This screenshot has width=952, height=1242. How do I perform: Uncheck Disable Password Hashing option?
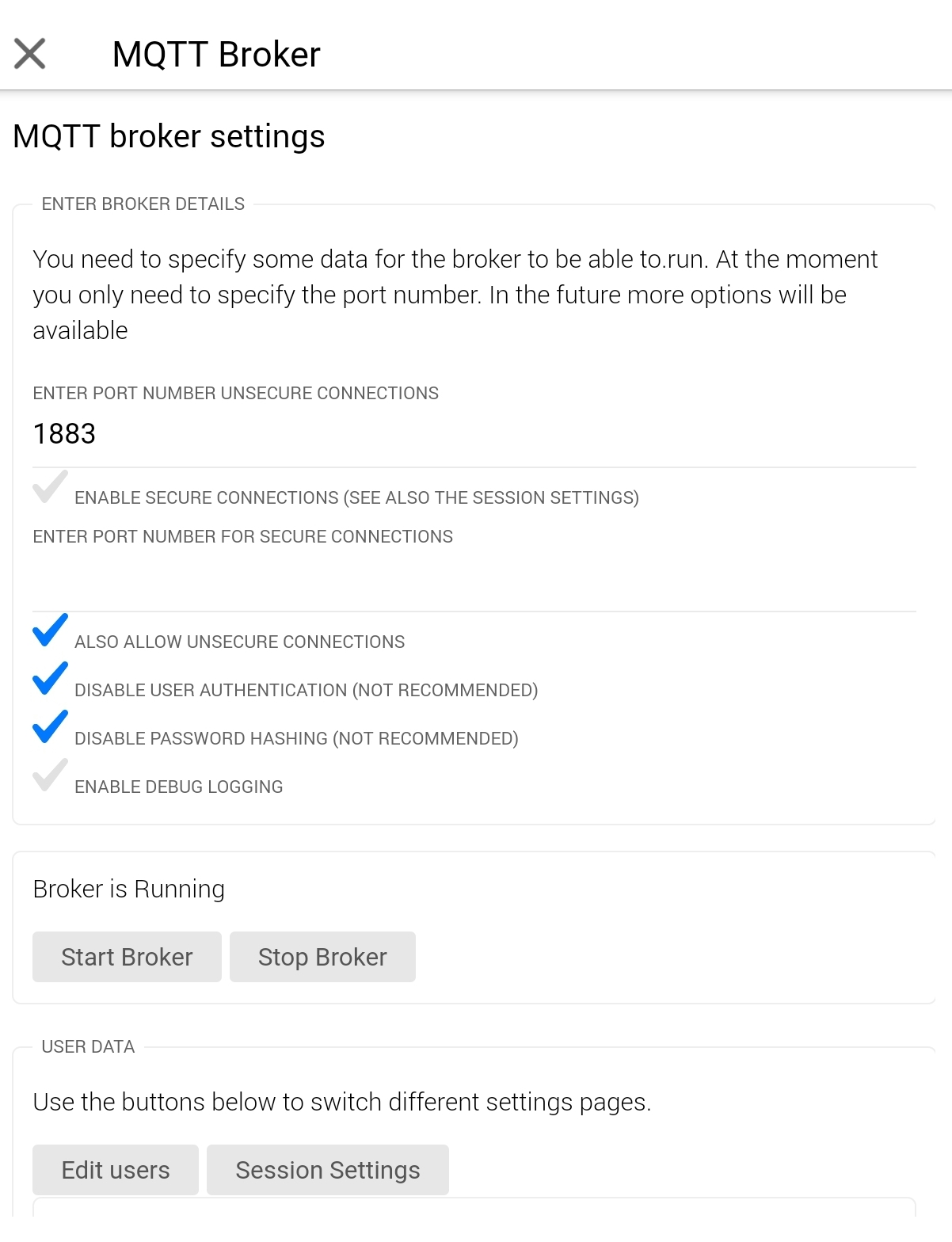pos(50,728)
